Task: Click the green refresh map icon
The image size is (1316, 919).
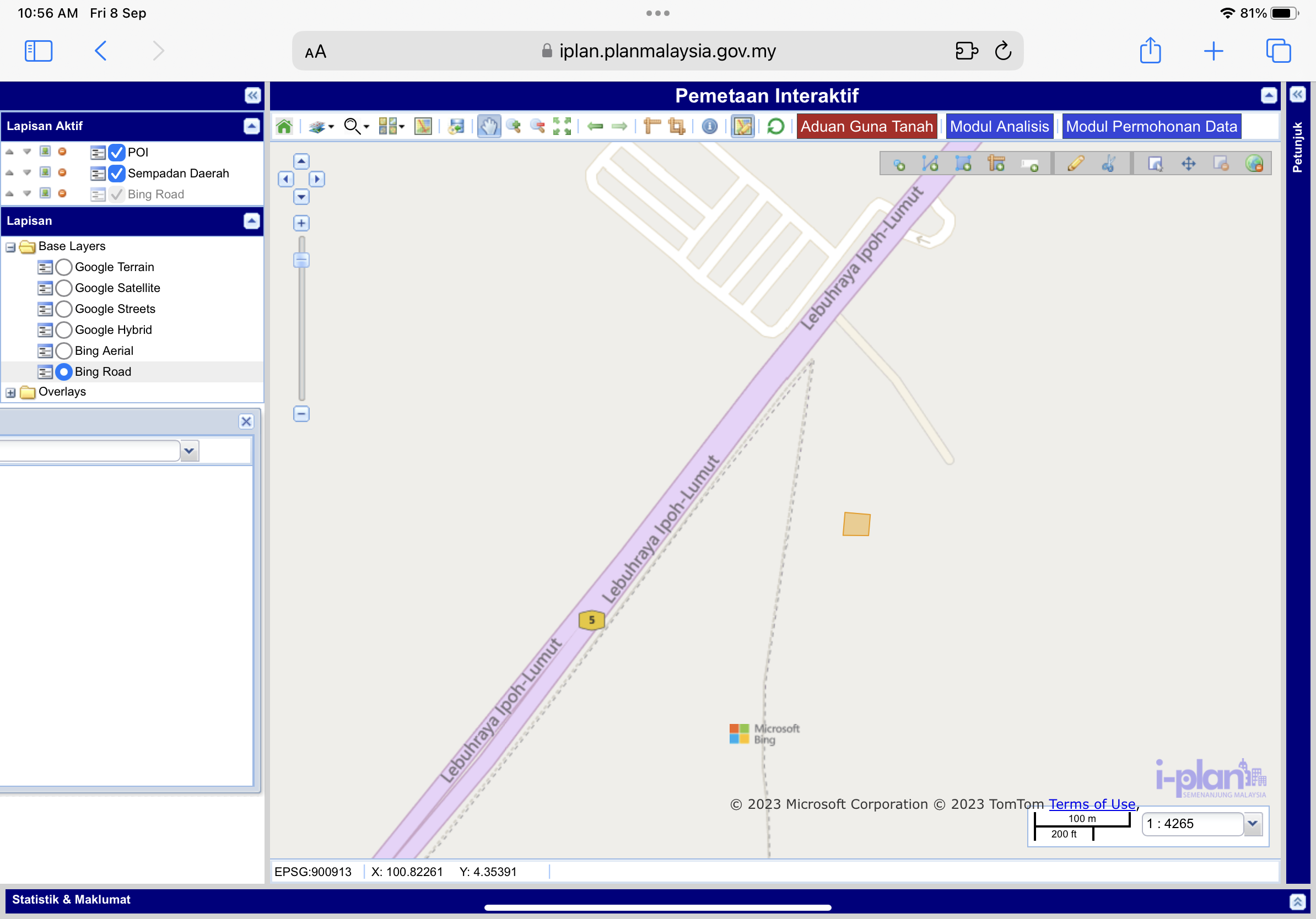Action: coord(775,126)
